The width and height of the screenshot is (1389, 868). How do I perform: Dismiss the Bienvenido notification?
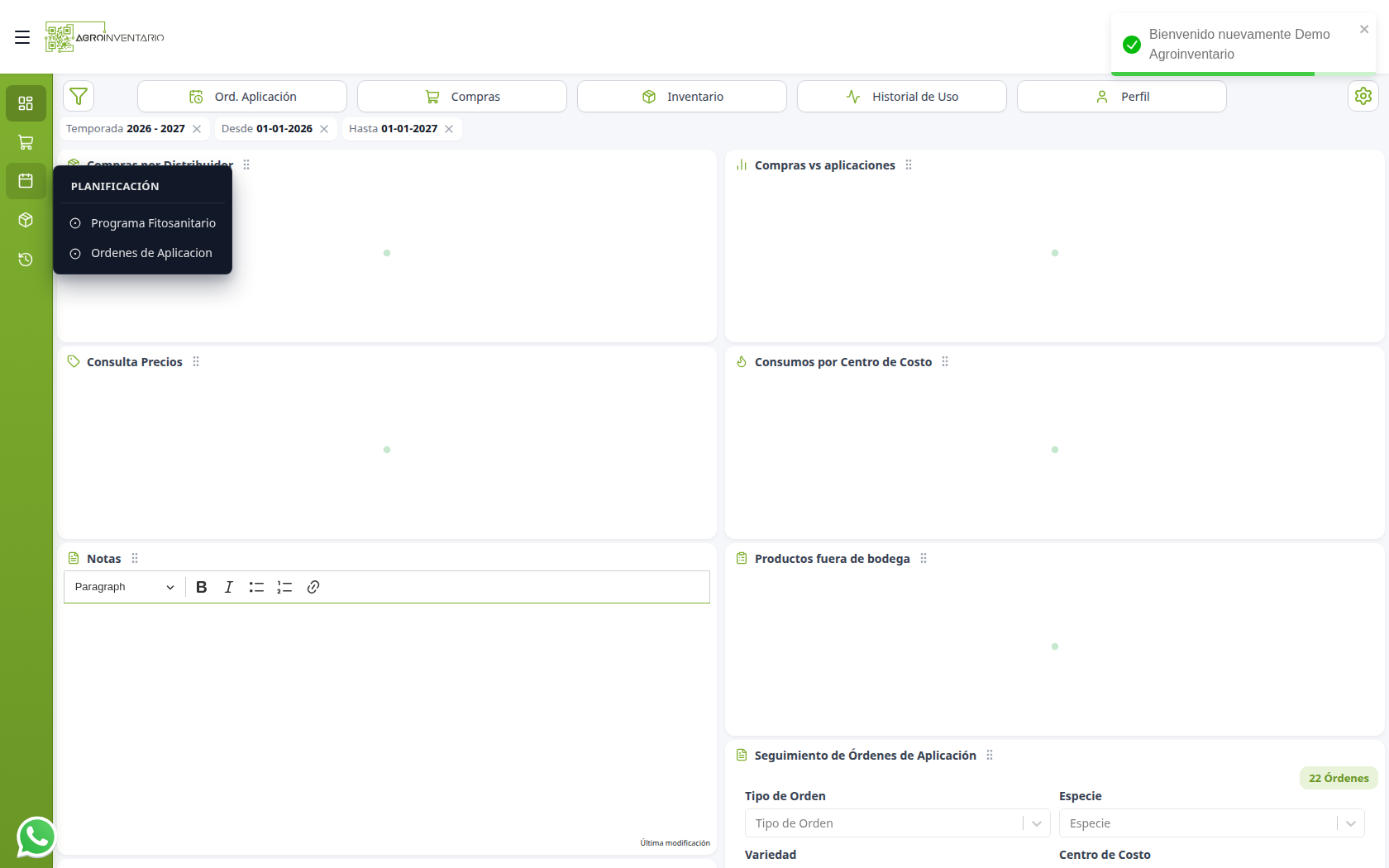[x=1364, y=29]
